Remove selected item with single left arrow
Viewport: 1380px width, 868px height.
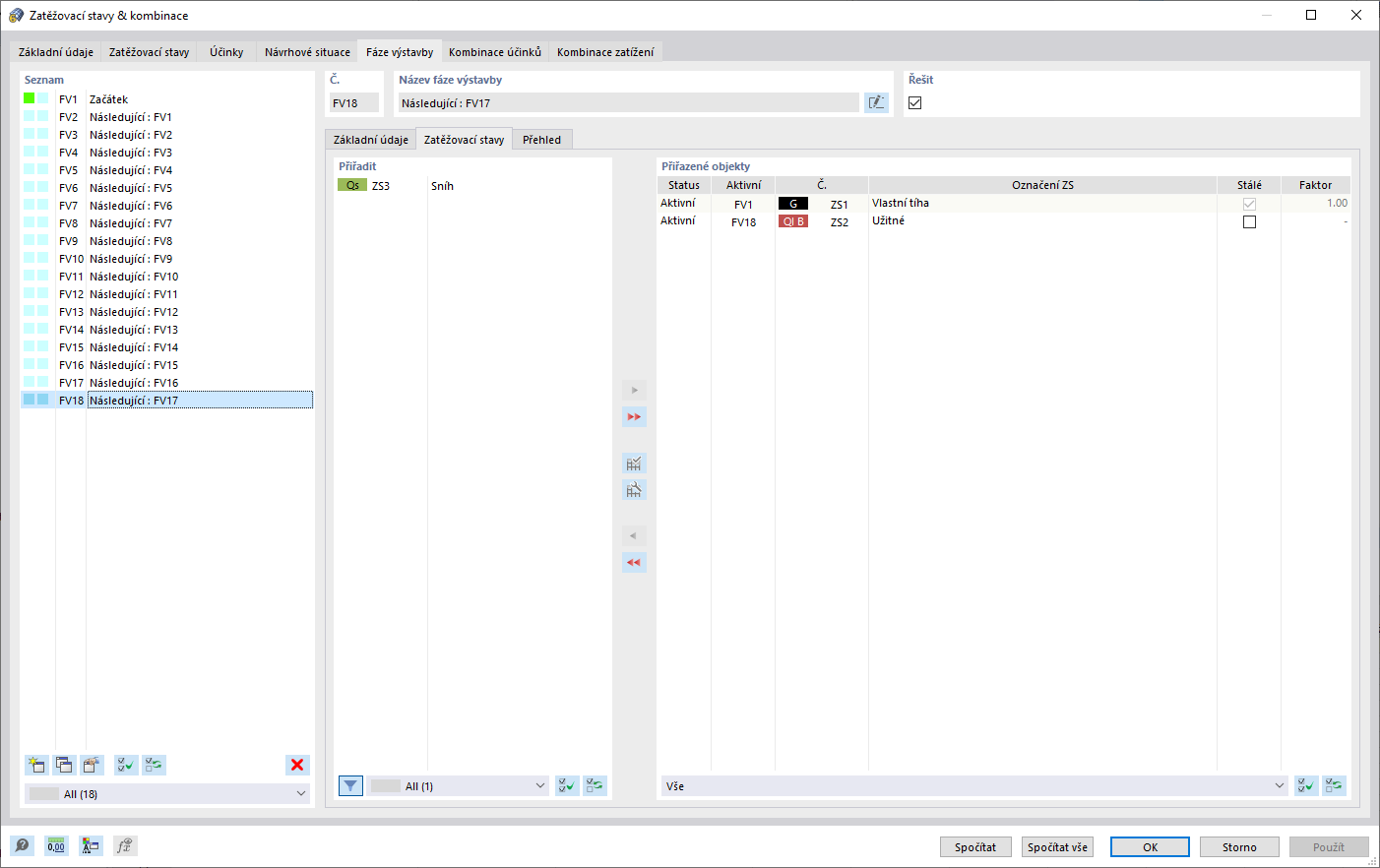(x=634, y=535)
